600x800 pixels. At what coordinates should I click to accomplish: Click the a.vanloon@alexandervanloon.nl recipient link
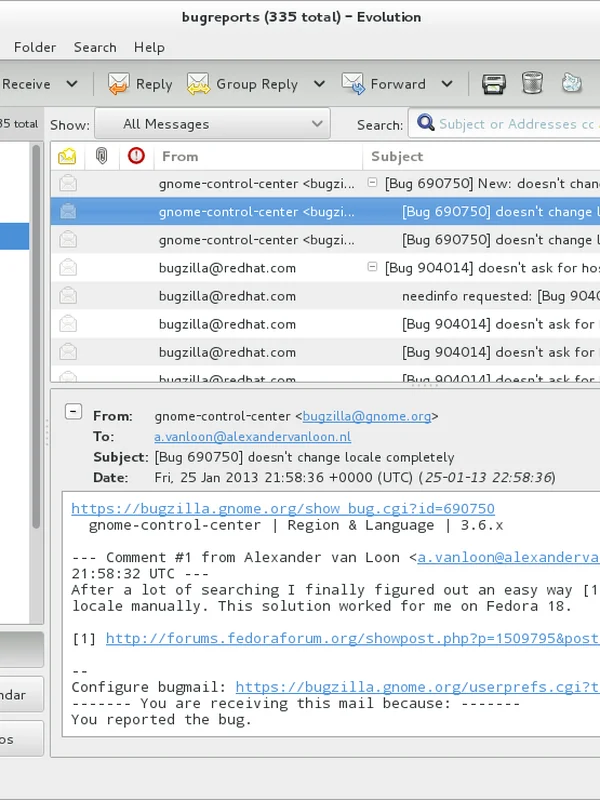coord(253,437)
